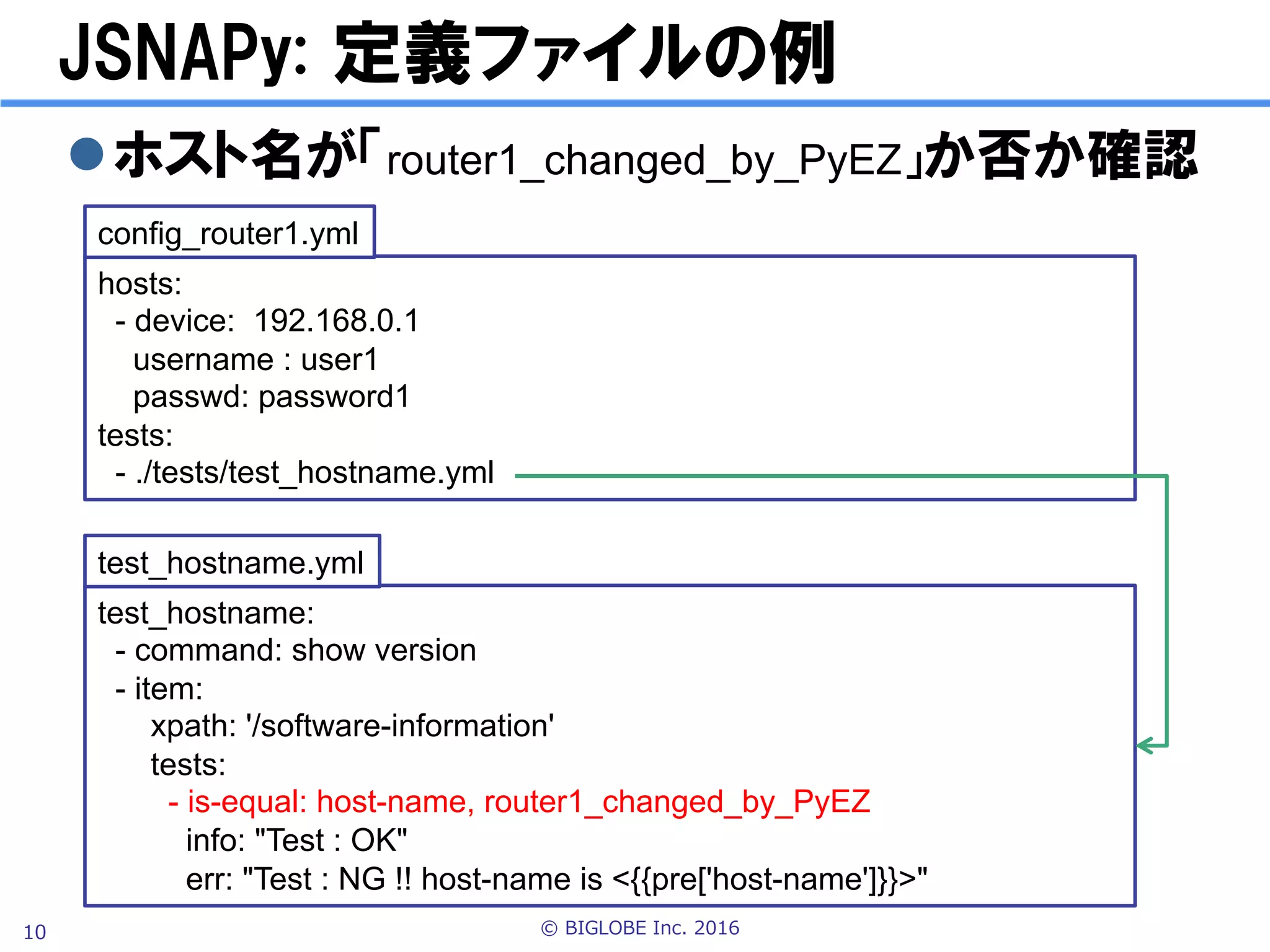Click the '- command: show version' line
The width and height of the screenshot is (1270, 952).
pos(296,650)
